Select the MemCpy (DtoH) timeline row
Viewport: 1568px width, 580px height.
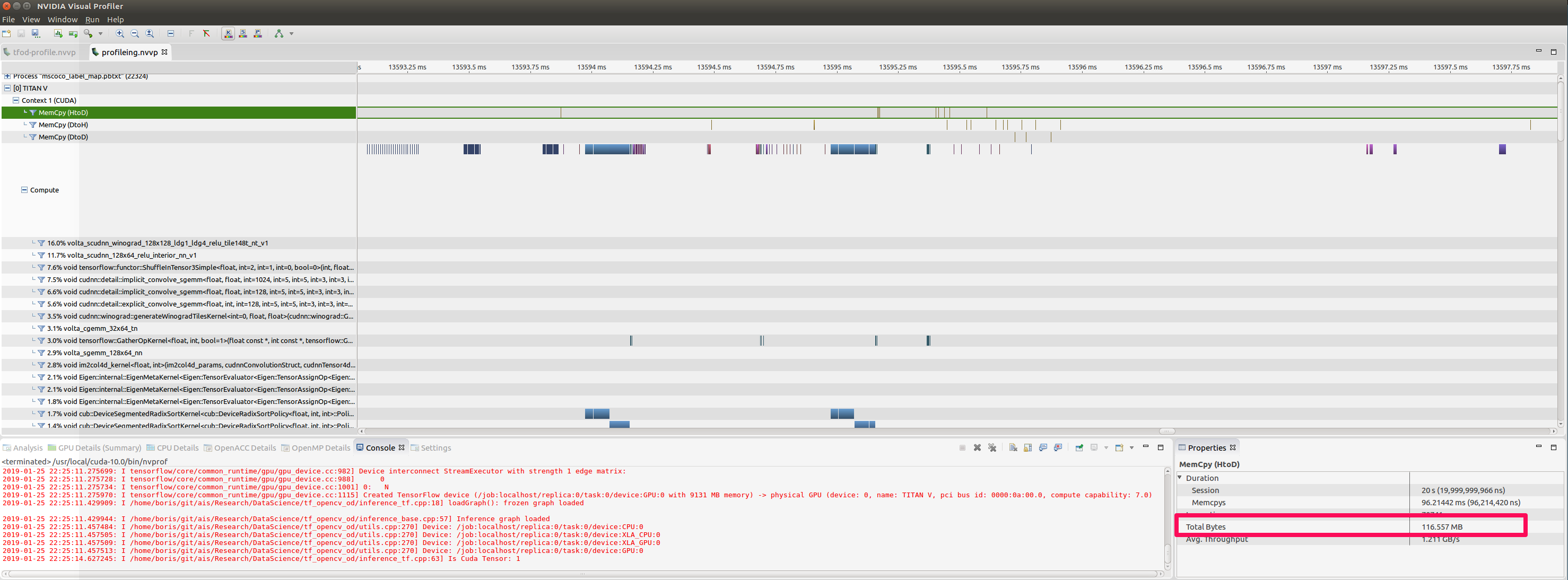63,125
